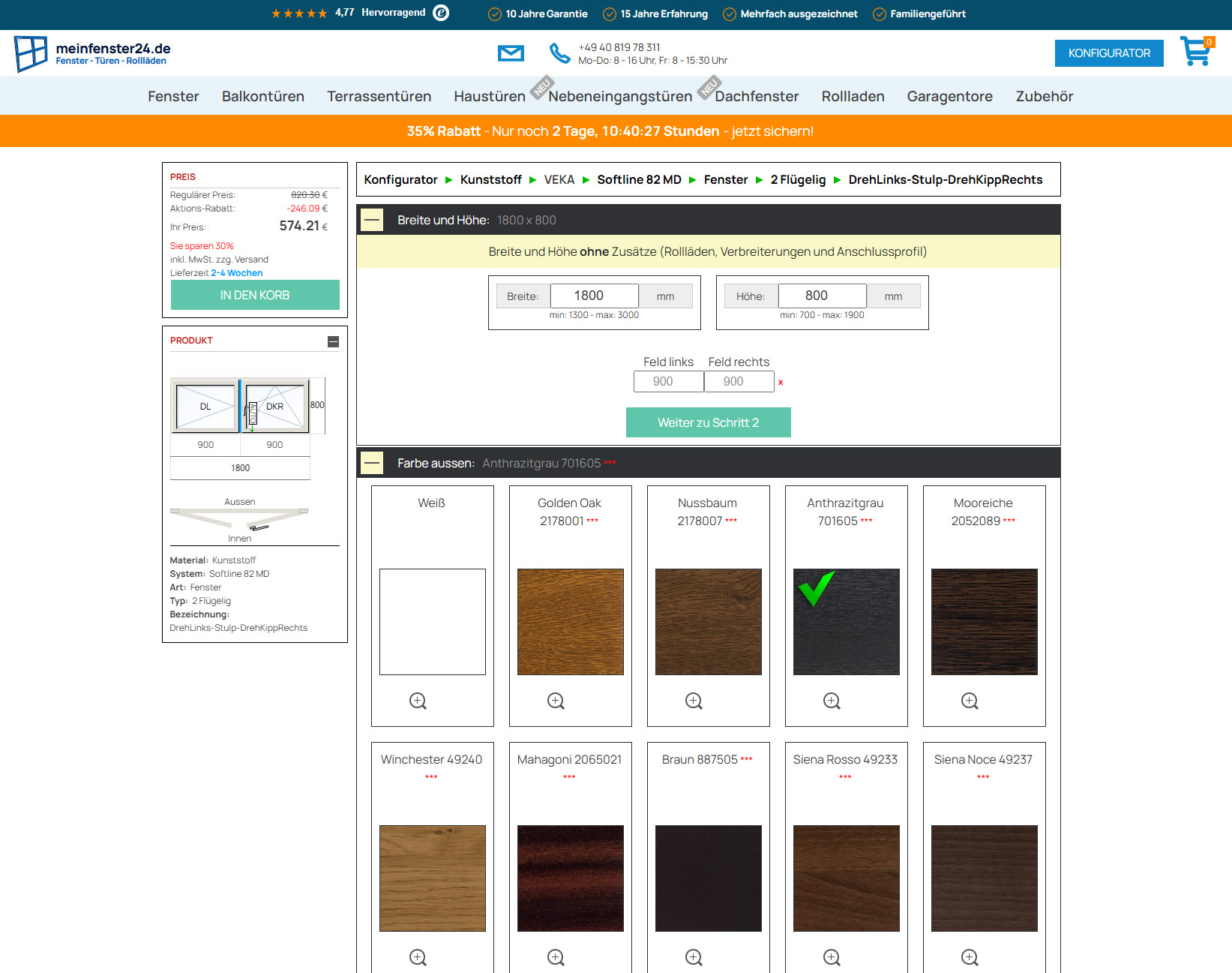
Task: Go to 2 Flügelig breadcrumb
Action: coord(798,179)
